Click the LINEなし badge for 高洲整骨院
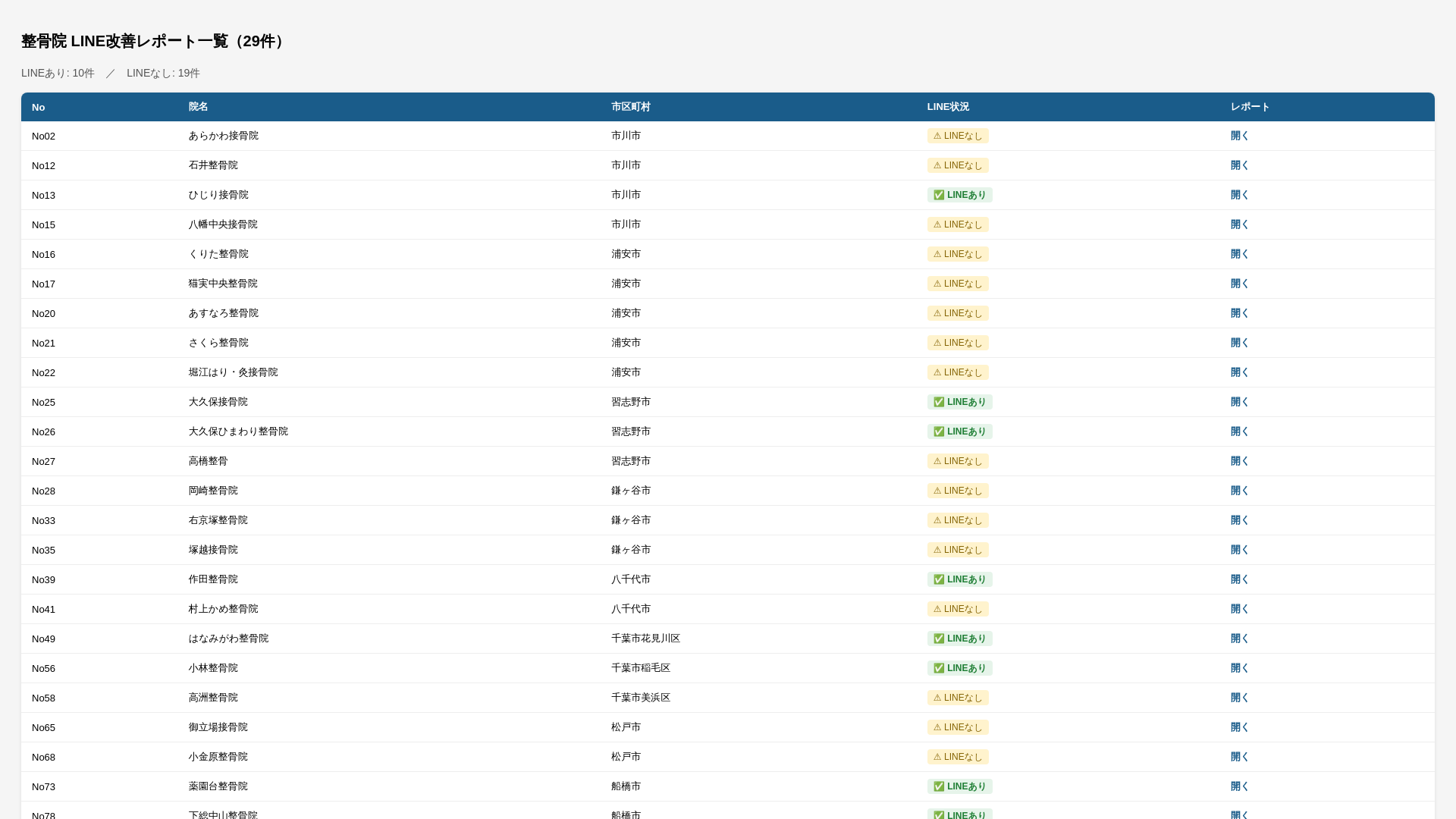The image size is (1456, 819). coord(958,698)
